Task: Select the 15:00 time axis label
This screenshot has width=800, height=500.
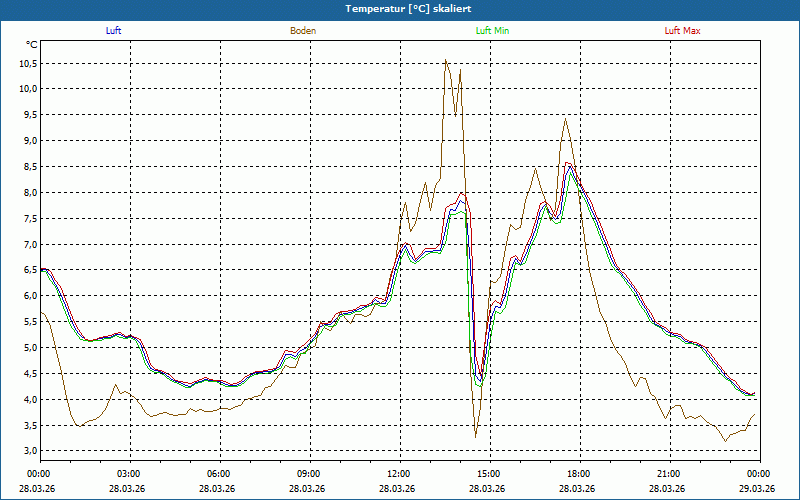Action: 489,474
